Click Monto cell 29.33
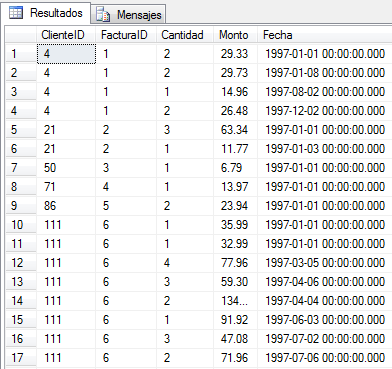The height and width of the screenshot is (369, 392). click(235, 54)
